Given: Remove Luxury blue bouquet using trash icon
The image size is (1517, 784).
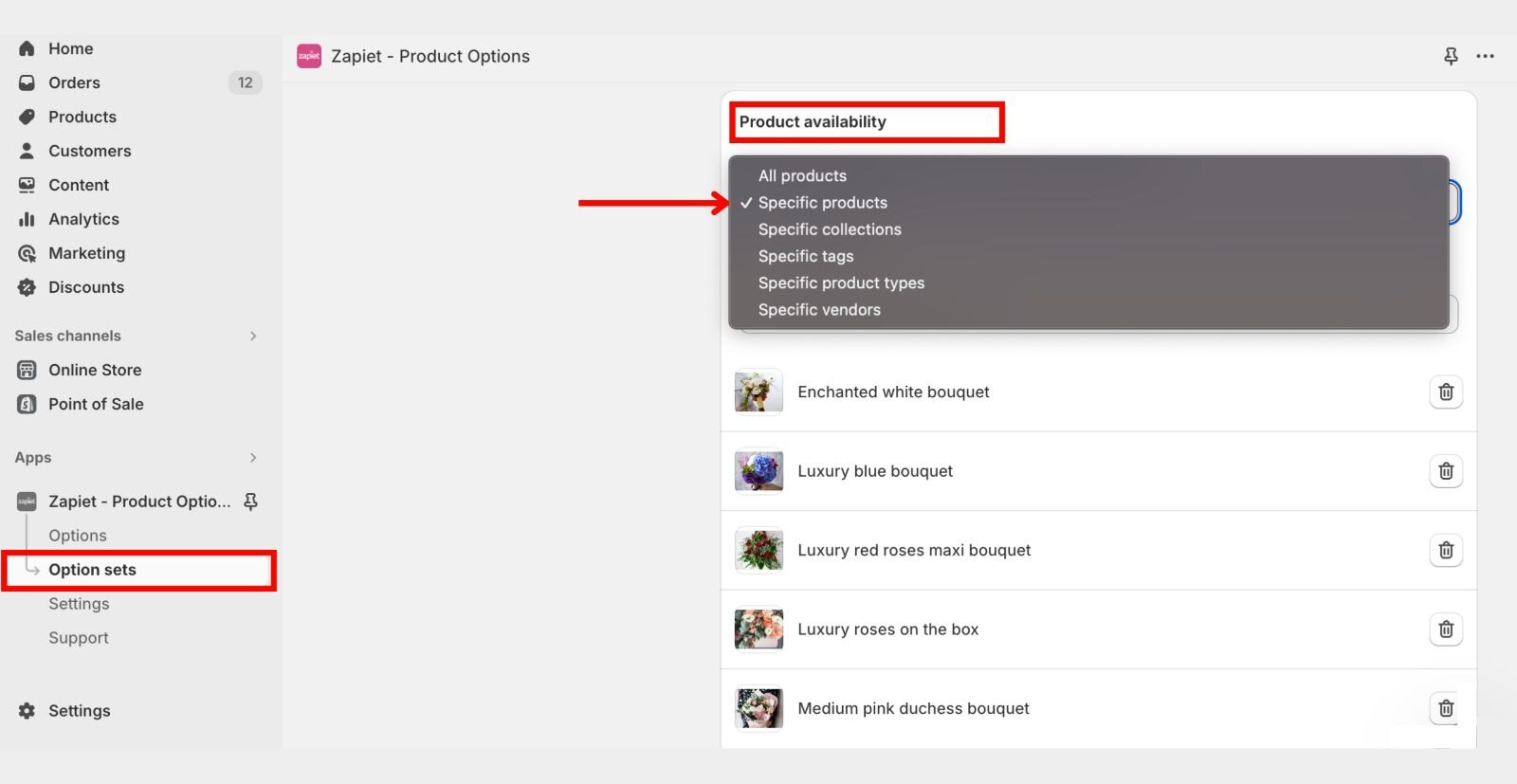Looking at the screenshot, I should (1445, 471).
